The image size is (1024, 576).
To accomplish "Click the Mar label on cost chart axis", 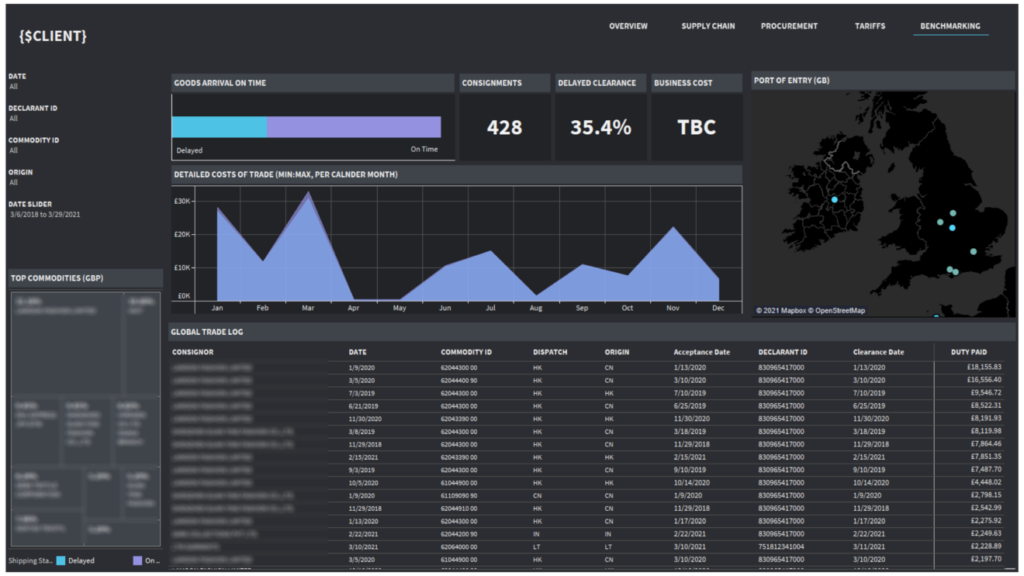I will pos(308,308).
